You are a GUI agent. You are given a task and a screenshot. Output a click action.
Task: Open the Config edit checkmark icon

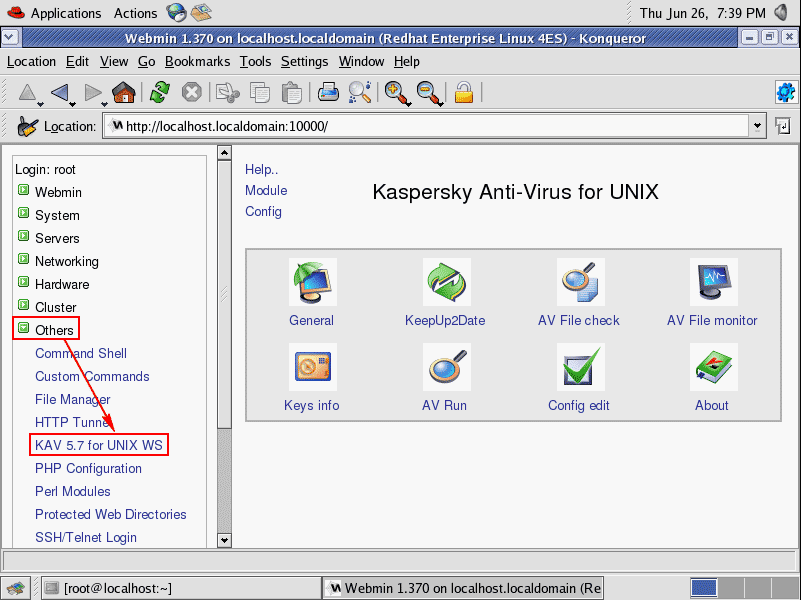580,367
